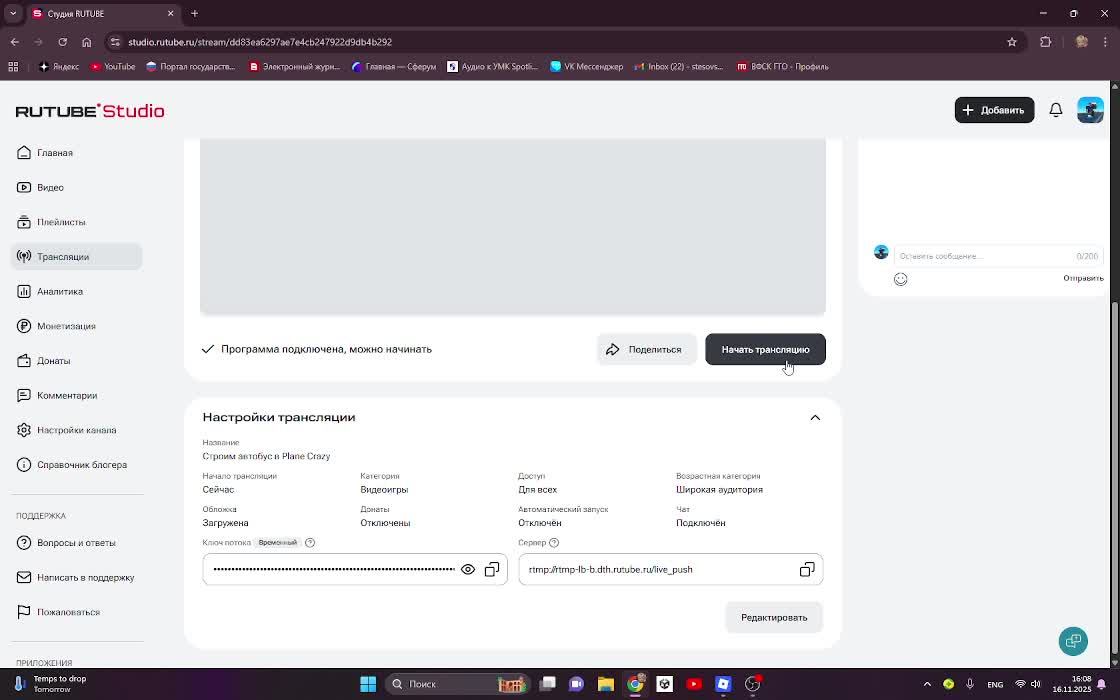Click the comment icon for Комментарии
The width and height of the screenshot is (1120, 700).
coord(24,395)
